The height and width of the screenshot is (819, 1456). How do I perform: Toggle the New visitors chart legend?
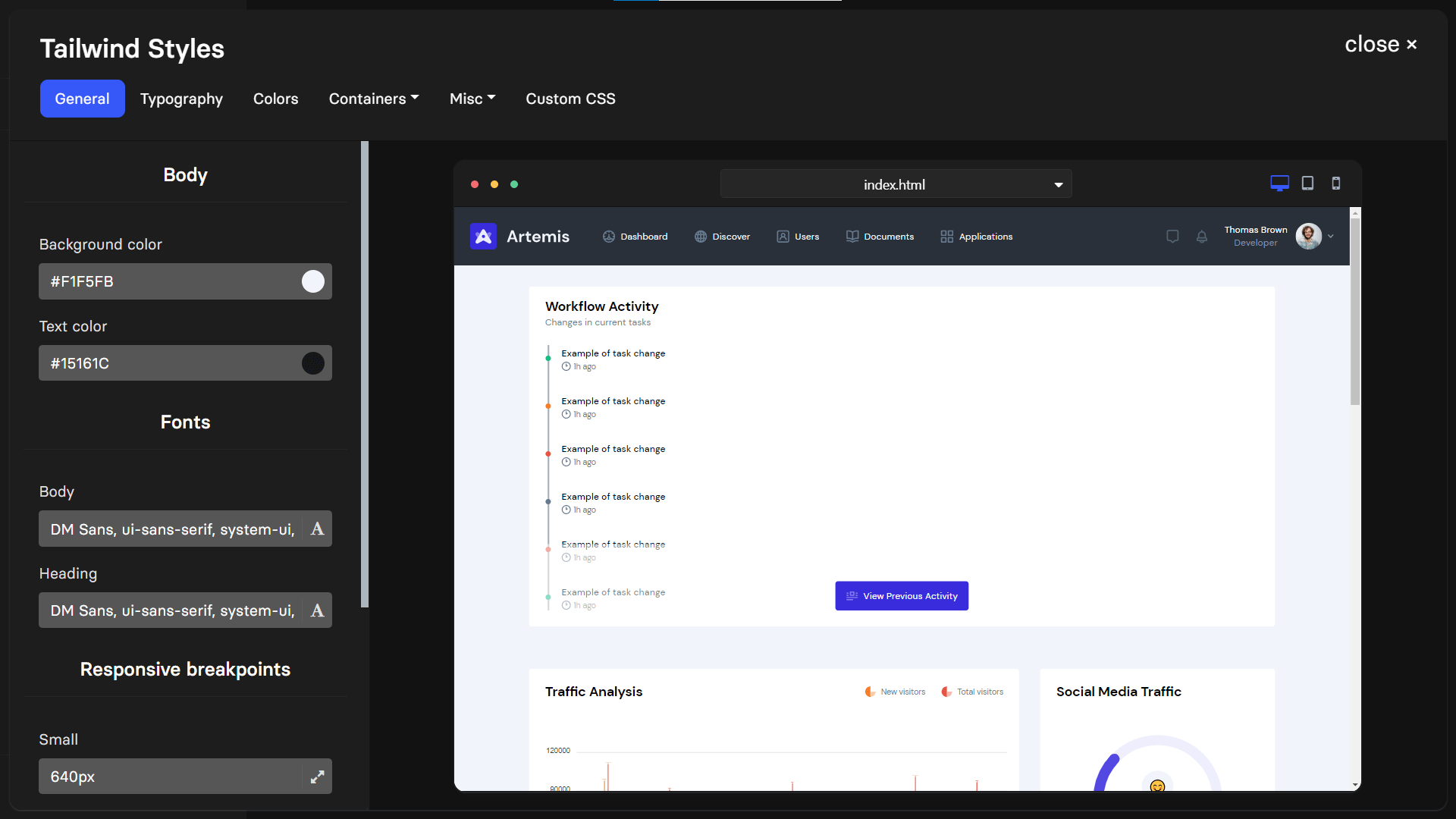pyautogui.click(x=895, y=691)
